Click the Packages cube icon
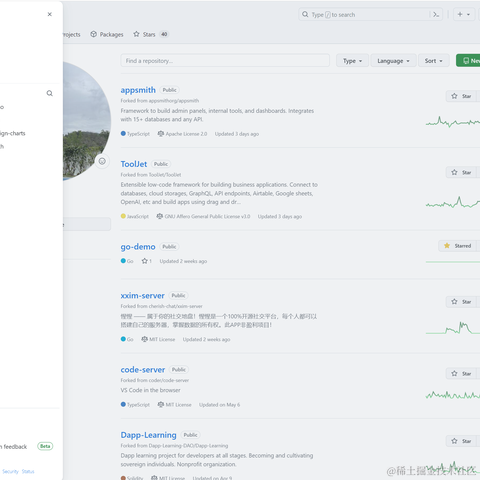The width and height of the screenshot is (480, 480). (94, 34)
